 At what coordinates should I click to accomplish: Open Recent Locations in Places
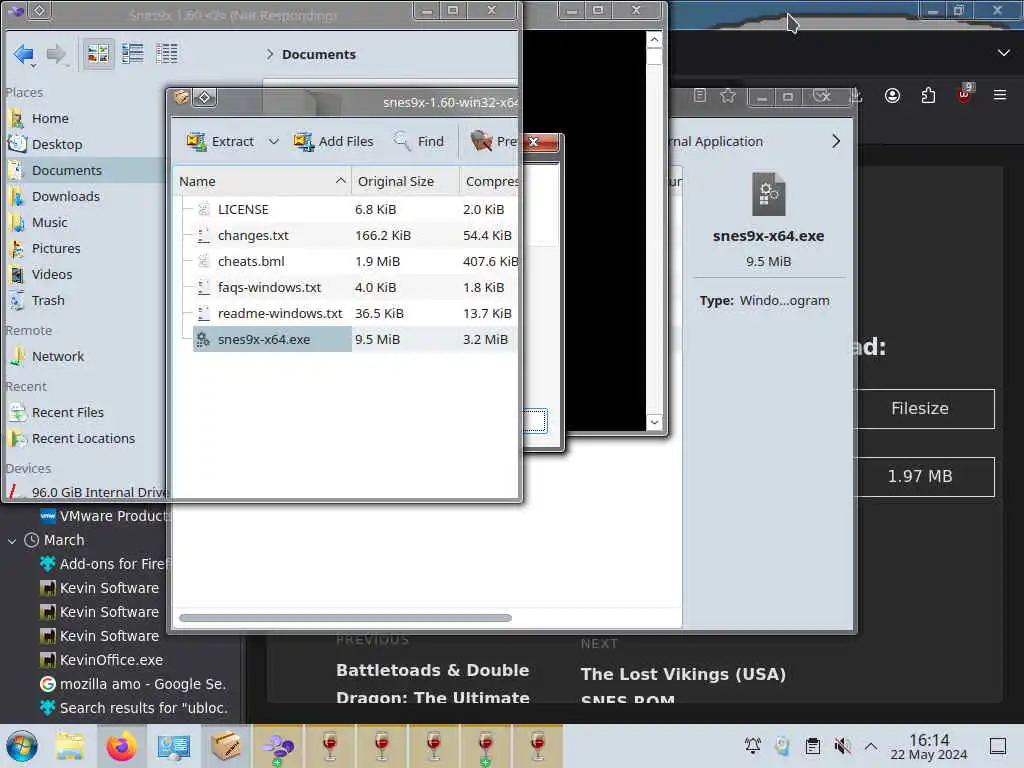(83, 439)
